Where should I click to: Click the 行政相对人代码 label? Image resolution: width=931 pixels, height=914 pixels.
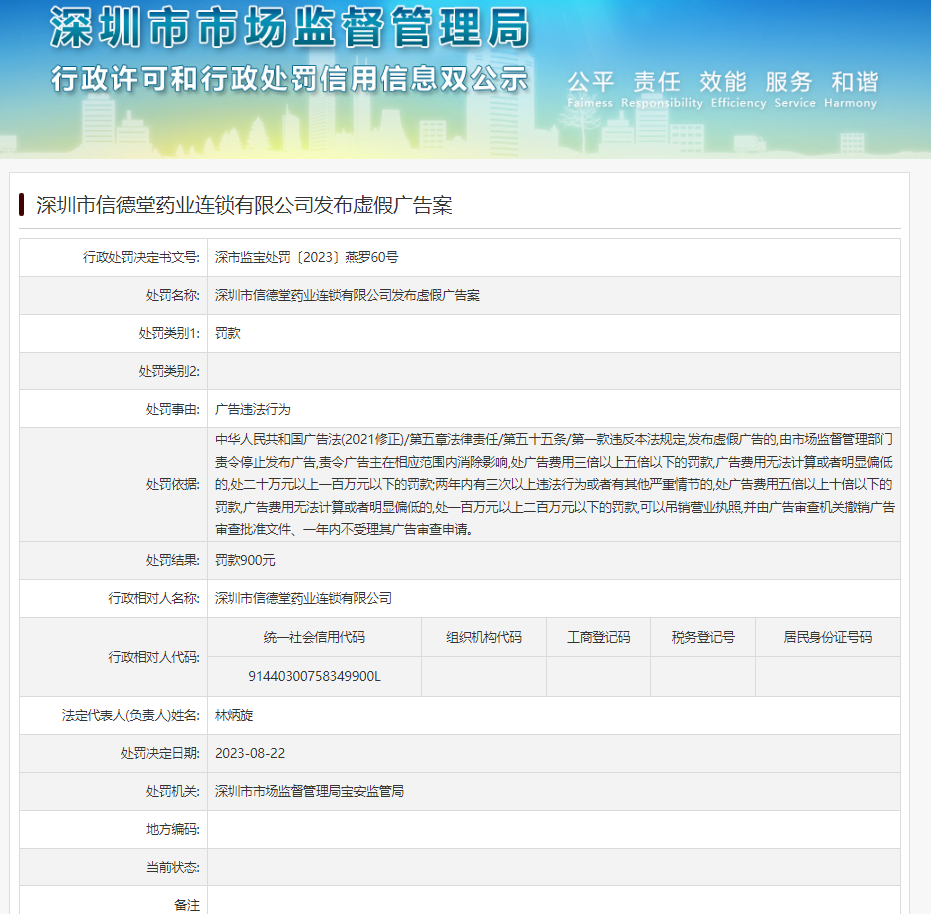[154, 657]
